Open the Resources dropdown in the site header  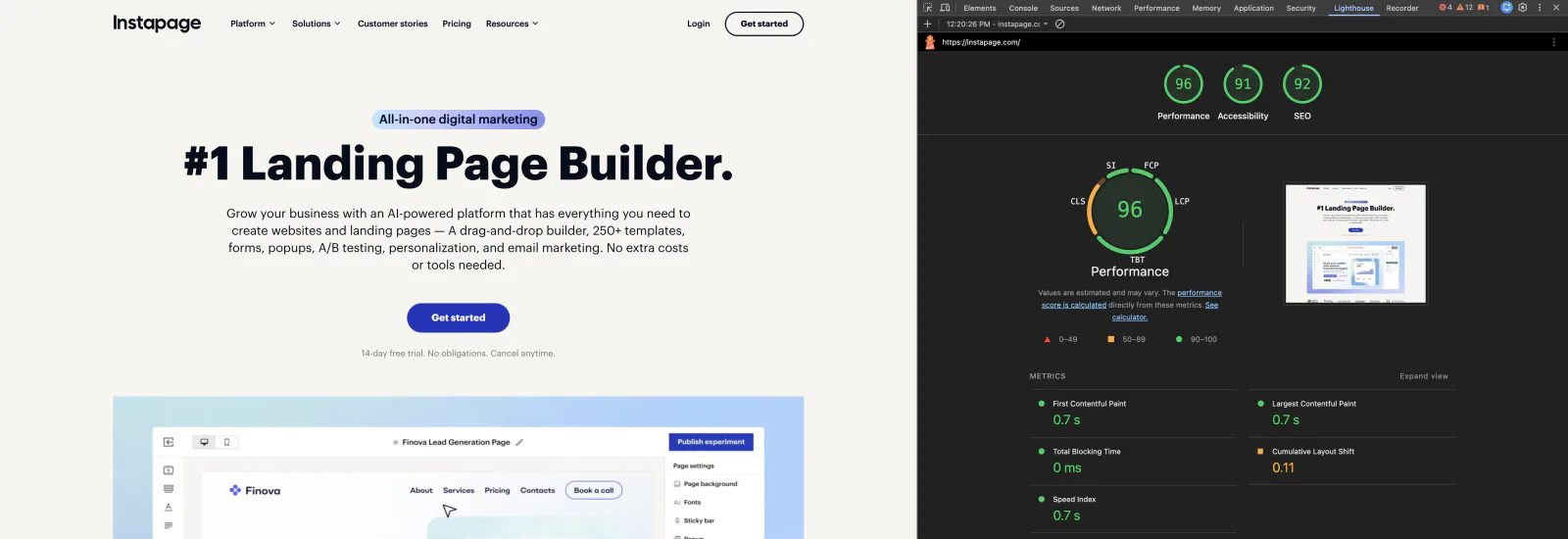(x=513, y=24)
